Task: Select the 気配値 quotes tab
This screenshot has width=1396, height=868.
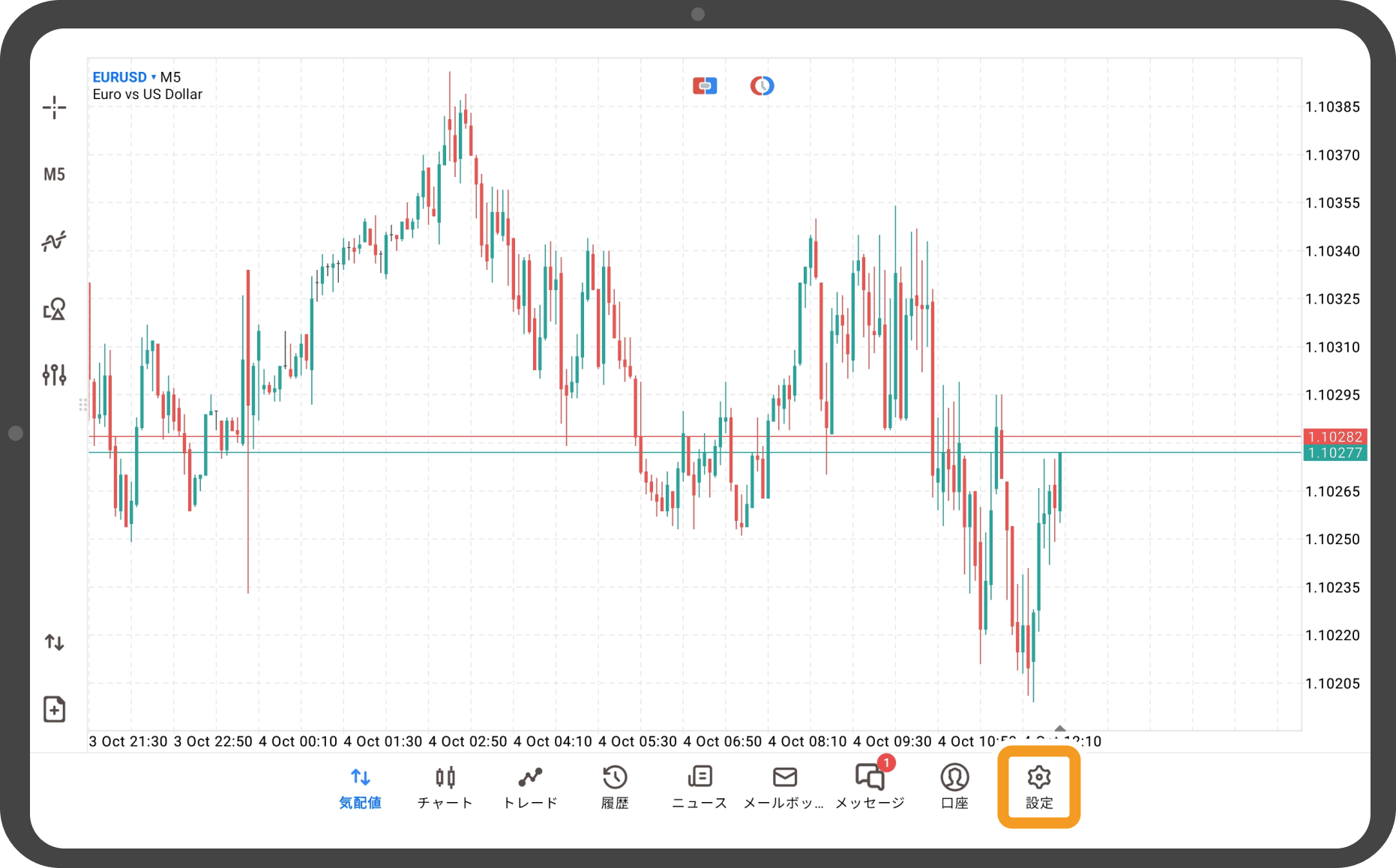Action: pos(360,787)
